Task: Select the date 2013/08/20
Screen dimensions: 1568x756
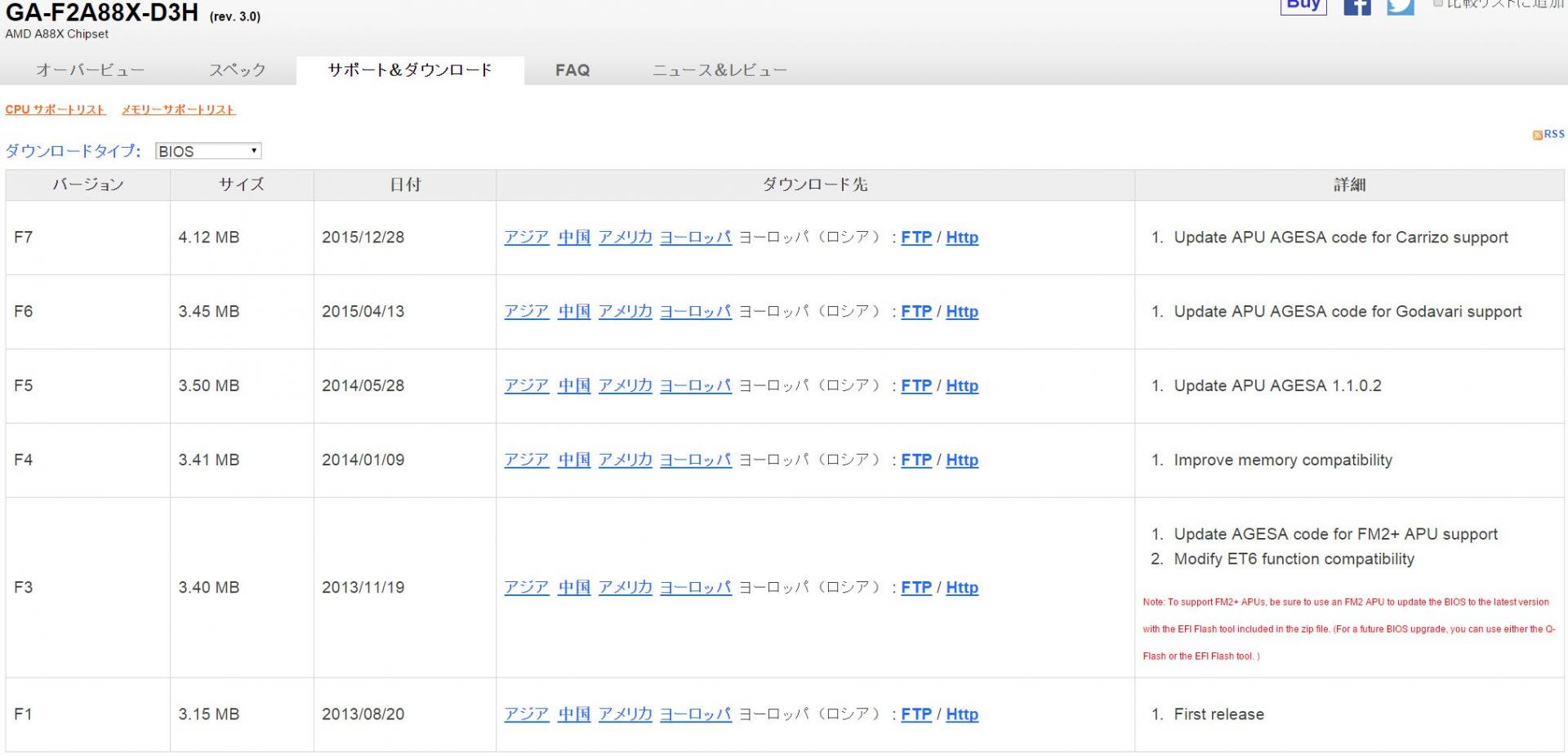Action: click(363, 714)
